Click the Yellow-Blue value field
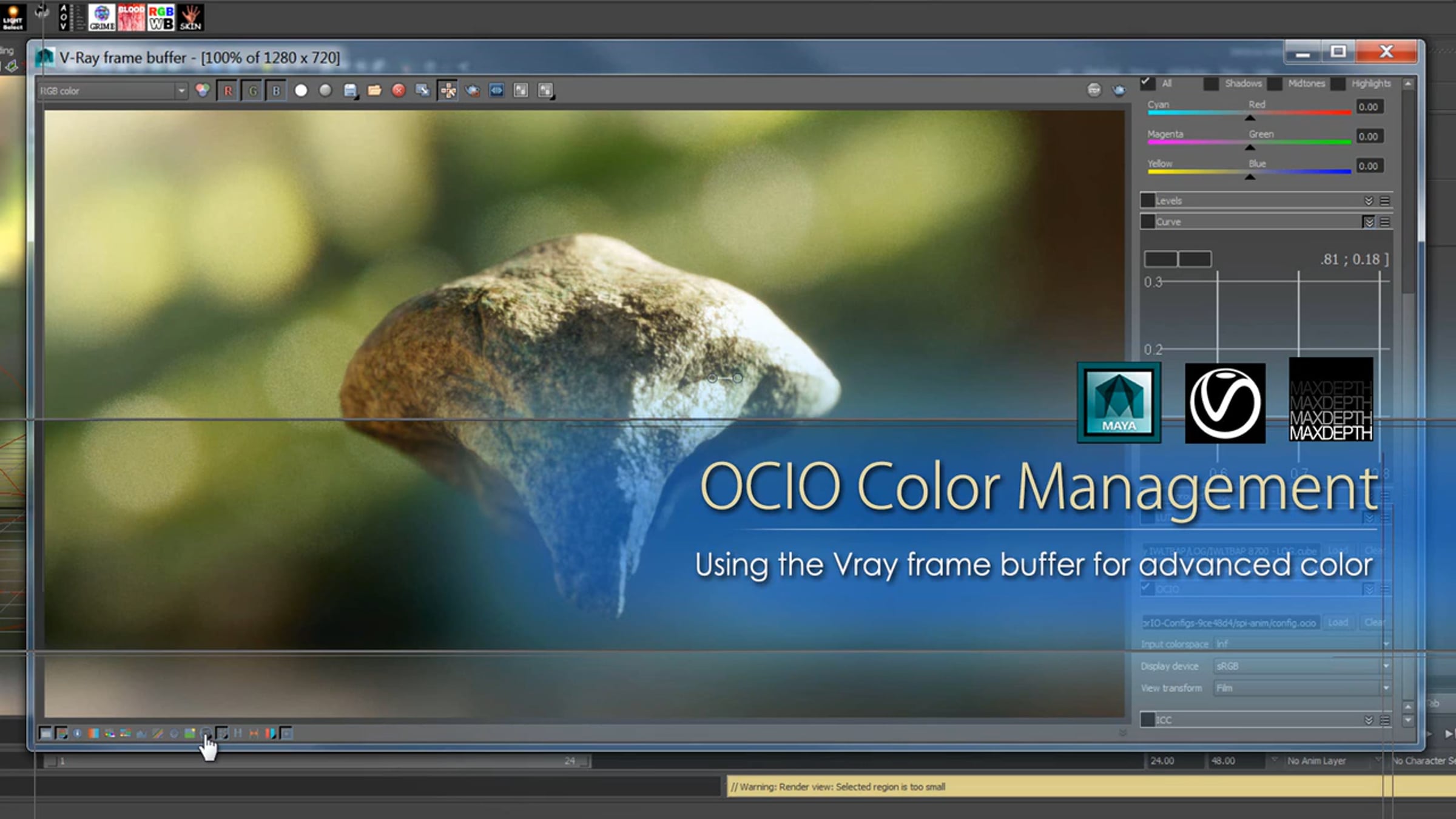 tap(1369, 166)
